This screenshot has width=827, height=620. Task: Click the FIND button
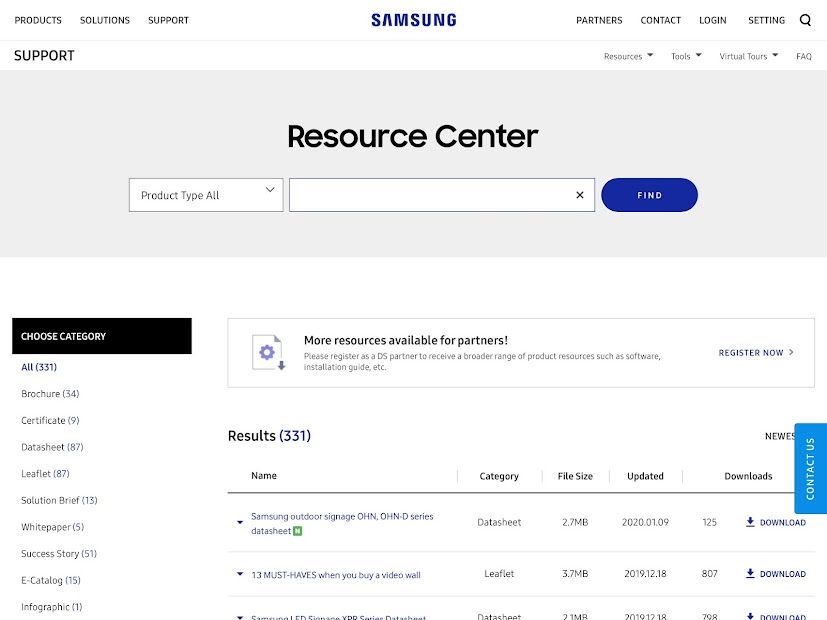648,194
